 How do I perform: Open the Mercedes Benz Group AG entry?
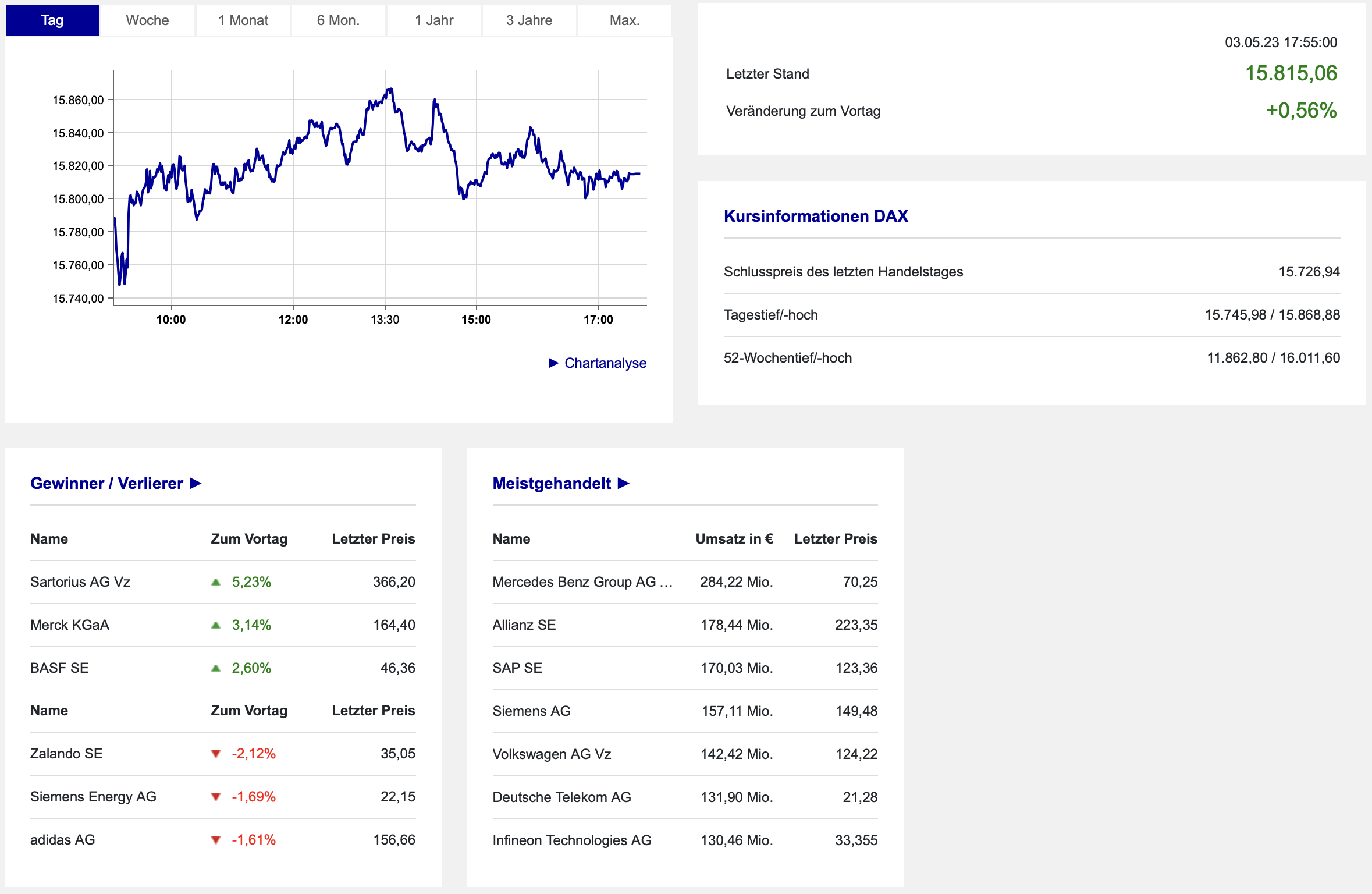(x=582, y=582)
